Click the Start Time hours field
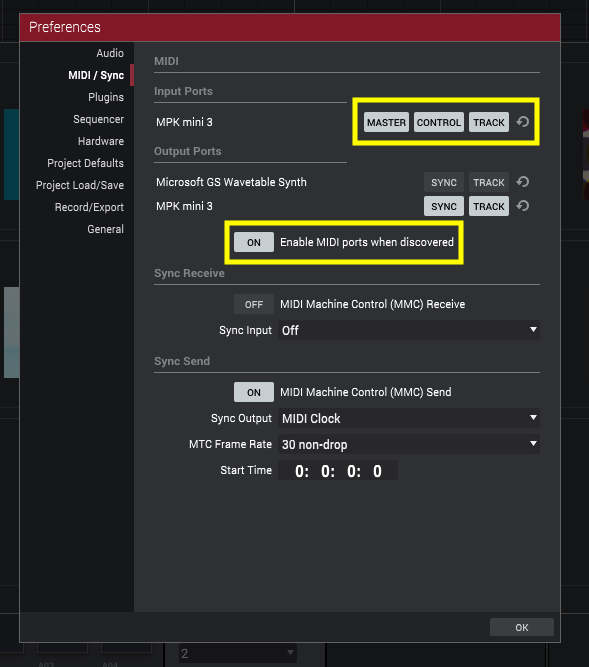 (302, 471)
